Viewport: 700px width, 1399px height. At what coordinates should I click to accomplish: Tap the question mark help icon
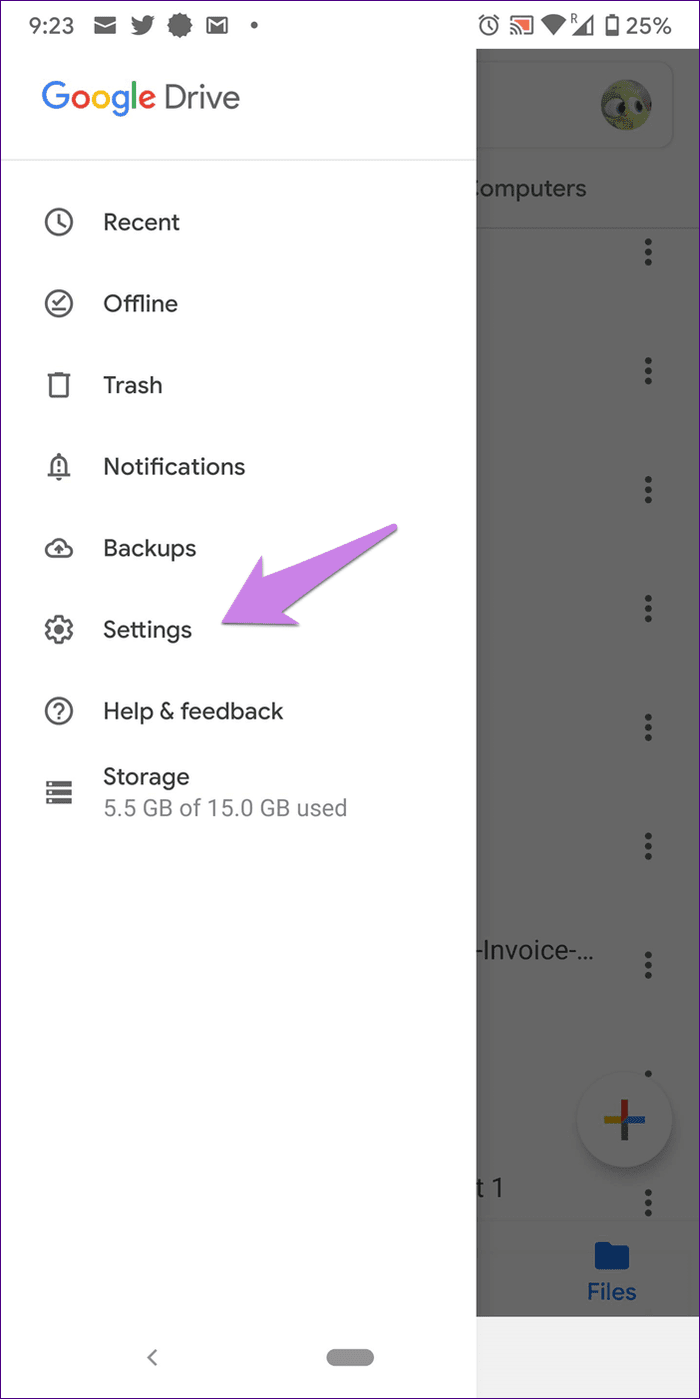59,711
